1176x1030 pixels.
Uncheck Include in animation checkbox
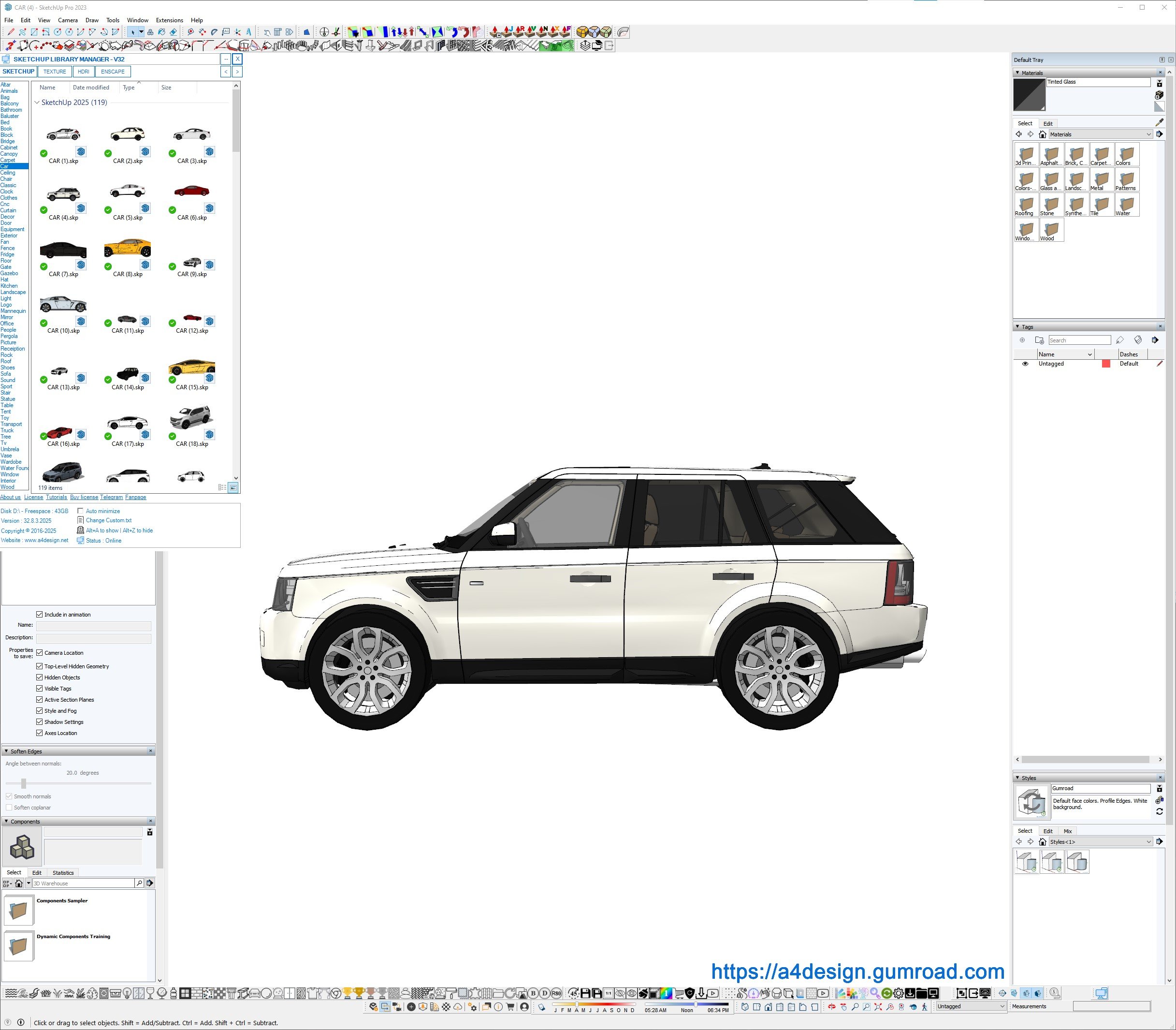tap(40, 615)
